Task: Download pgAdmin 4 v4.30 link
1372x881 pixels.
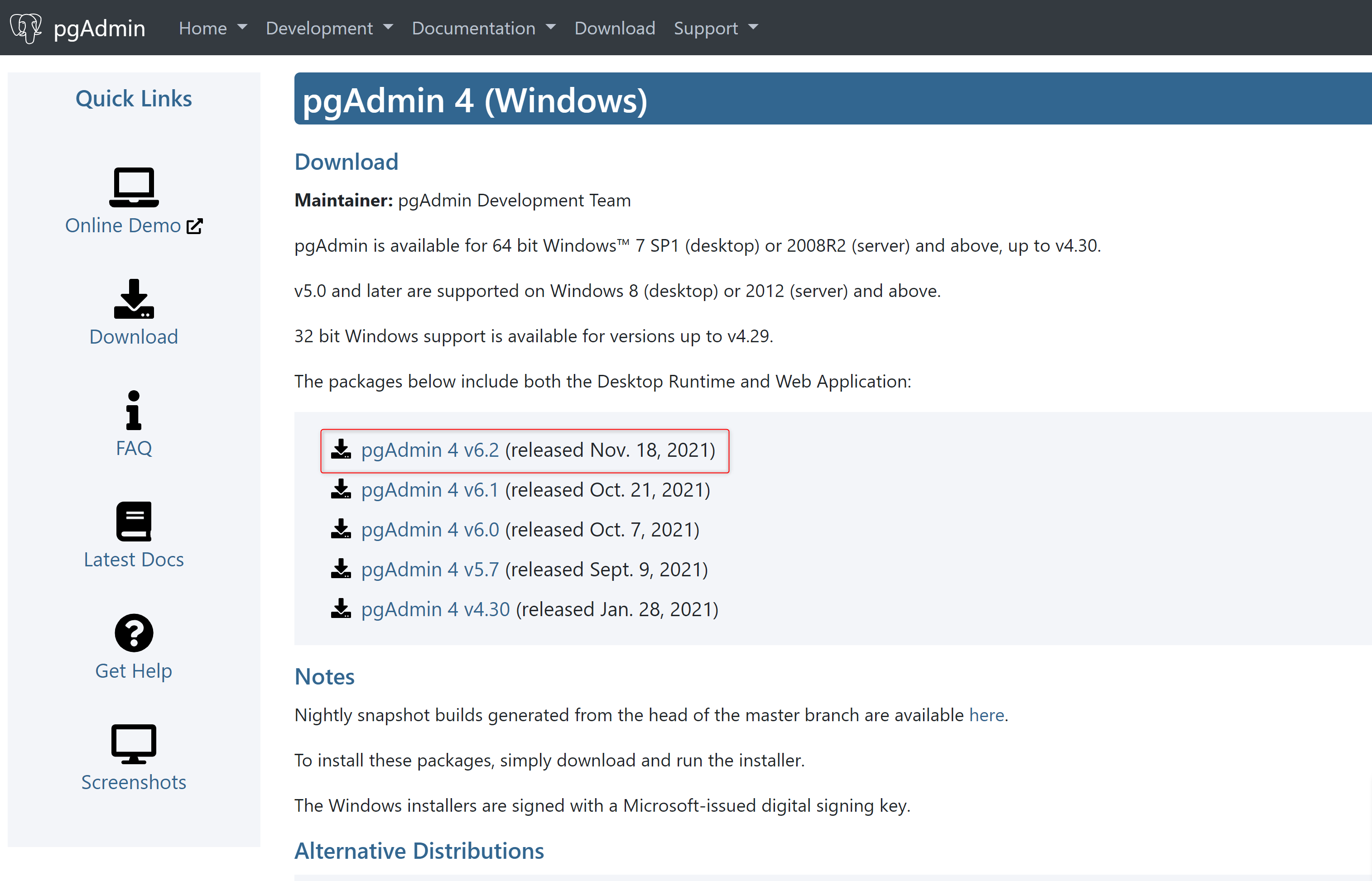Action: click(x=436, y=610)
